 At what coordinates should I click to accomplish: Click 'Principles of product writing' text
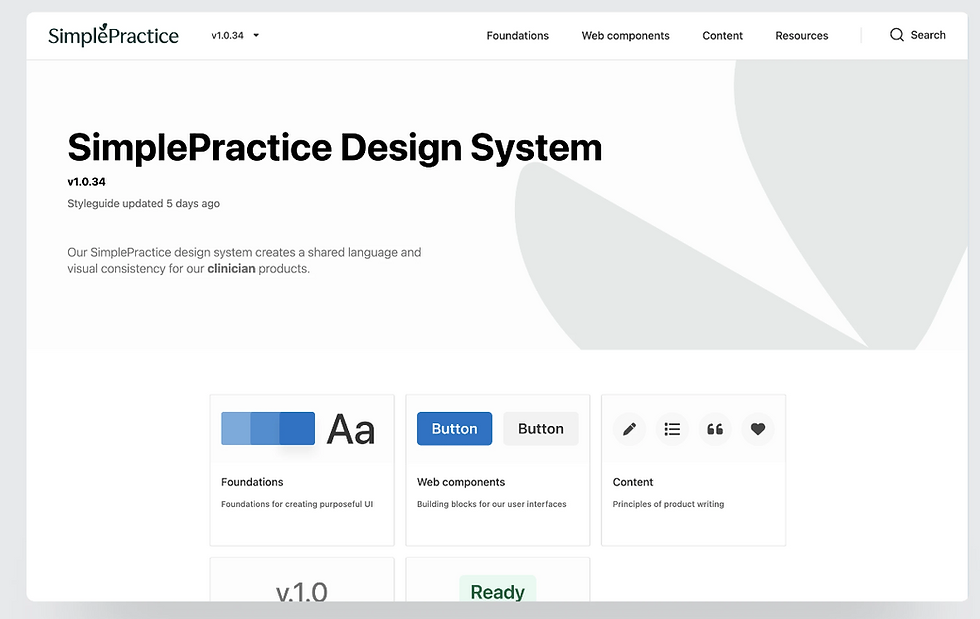click(x=668, y=504)
